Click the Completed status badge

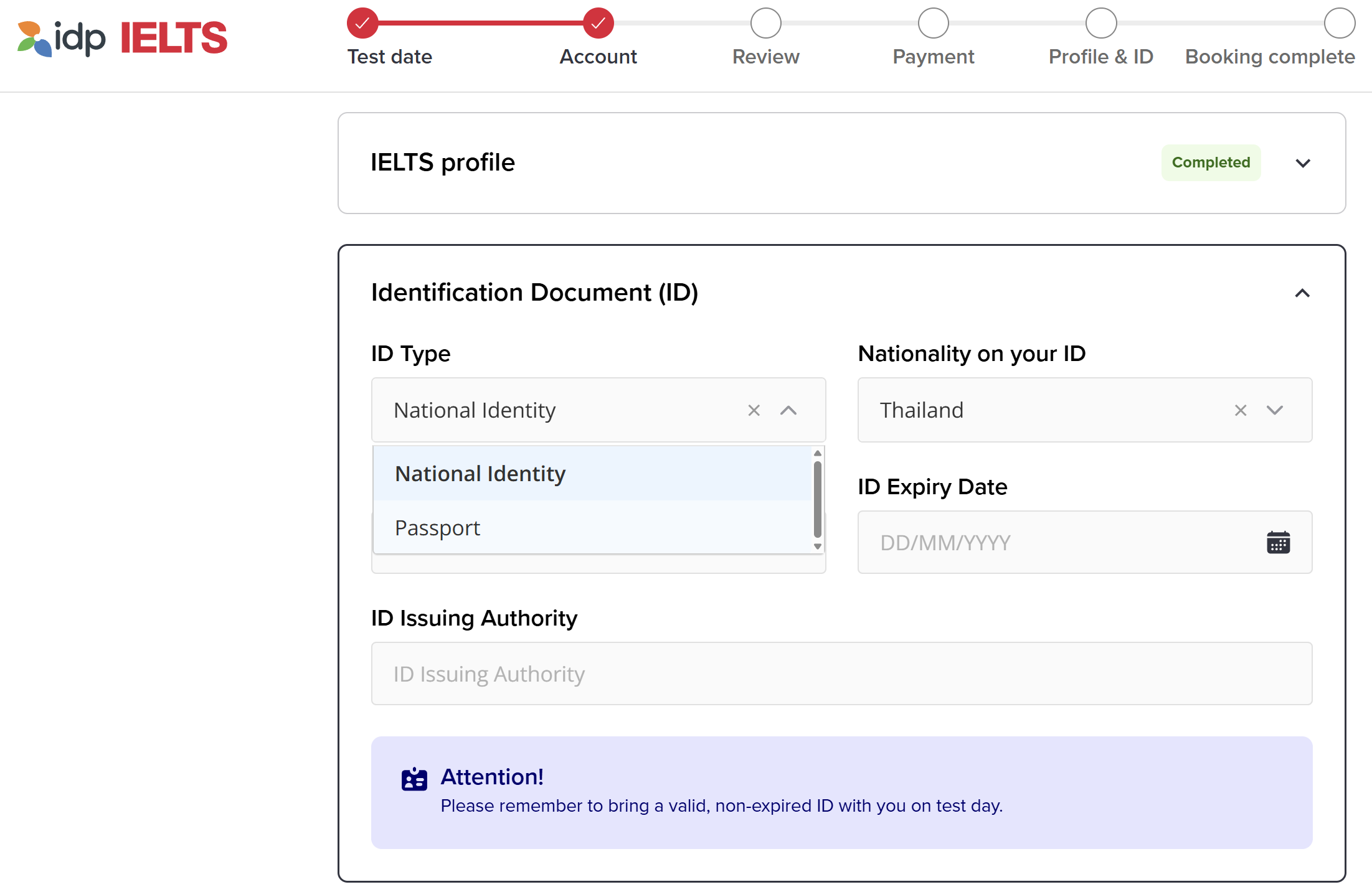click(x=1211, y=162)
